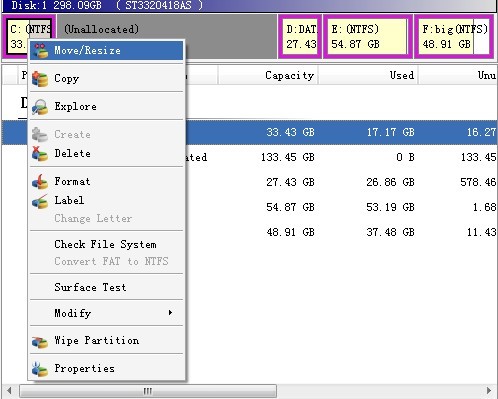Click the 133.45 GB capacity cell
The height and width of the screenshot is (399, 498).
[x=288, y=157]
